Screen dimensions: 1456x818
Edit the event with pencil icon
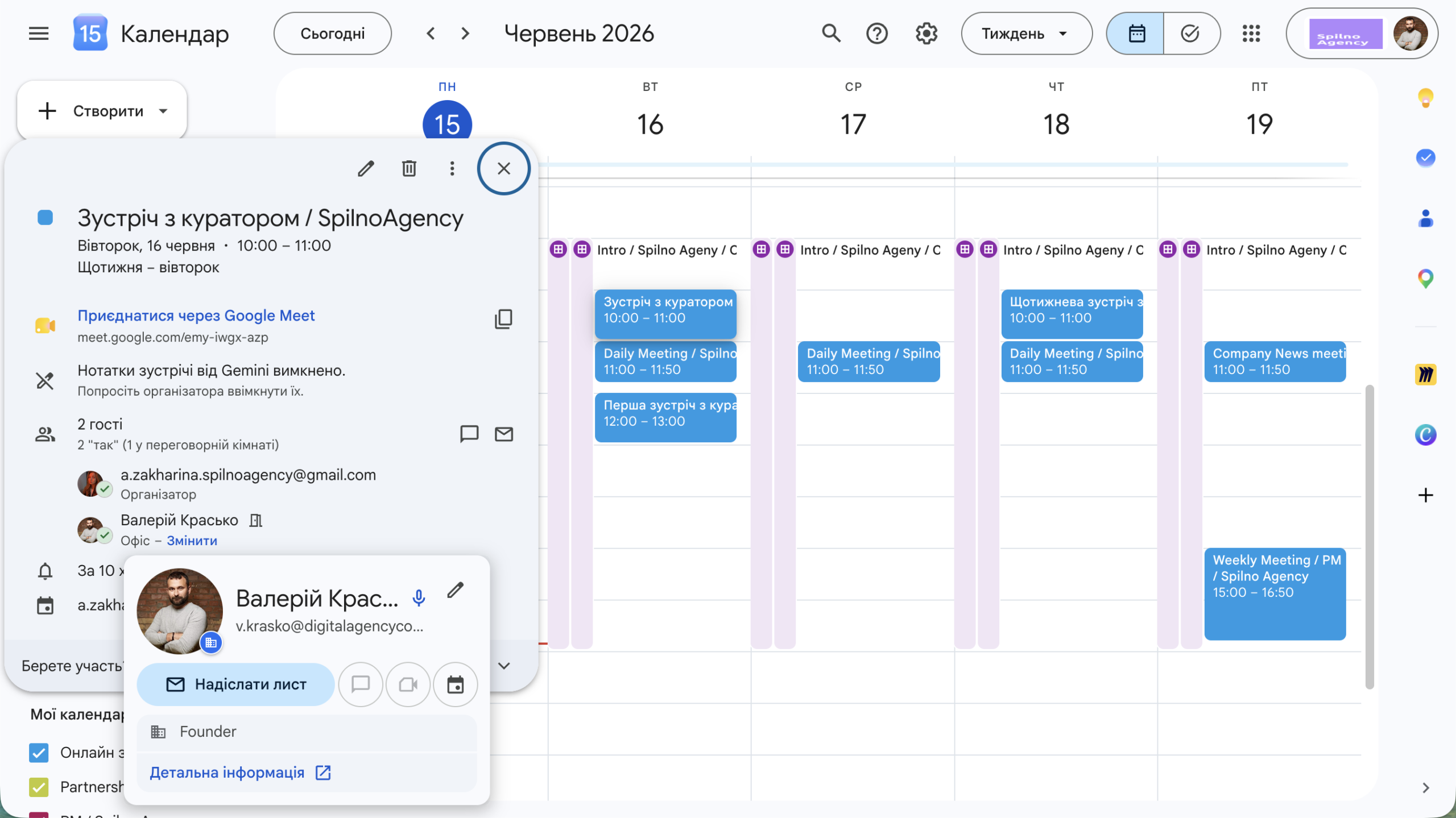(x=366, y=168)
